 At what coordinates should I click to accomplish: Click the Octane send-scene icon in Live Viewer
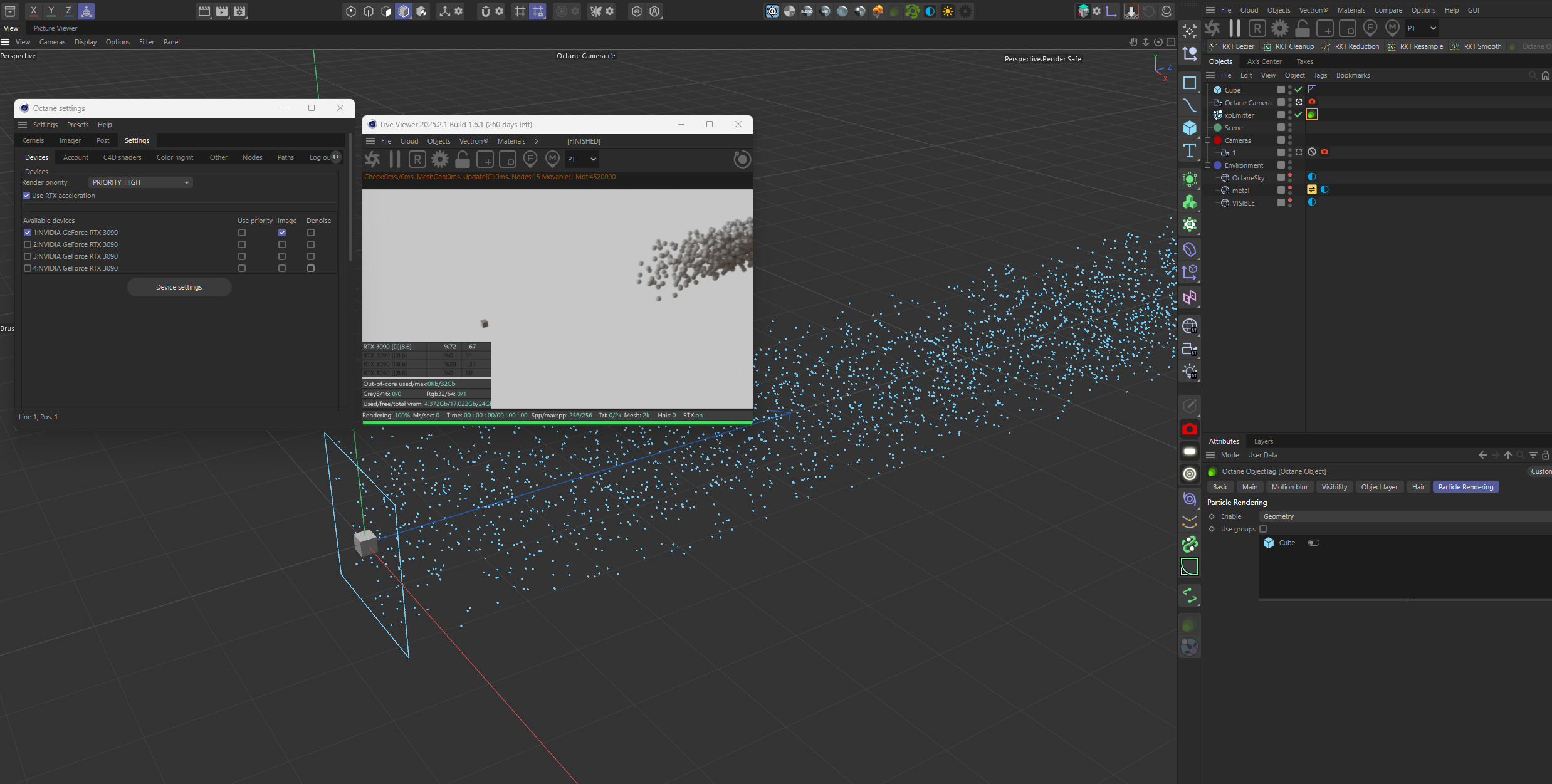point(372,159)
